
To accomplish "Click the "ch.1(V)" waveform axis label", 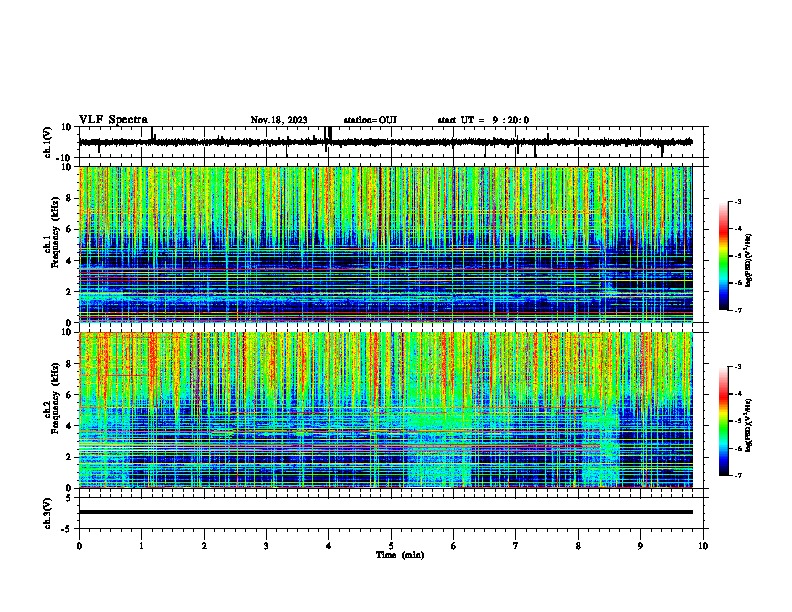I will 48,142.
